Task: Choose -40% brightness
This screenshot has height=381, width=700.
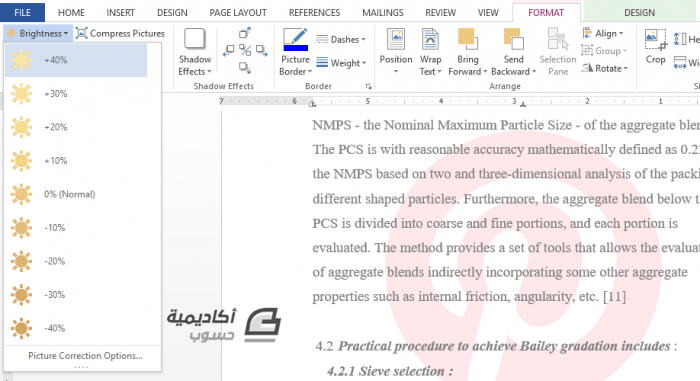Action: [76, 328]
